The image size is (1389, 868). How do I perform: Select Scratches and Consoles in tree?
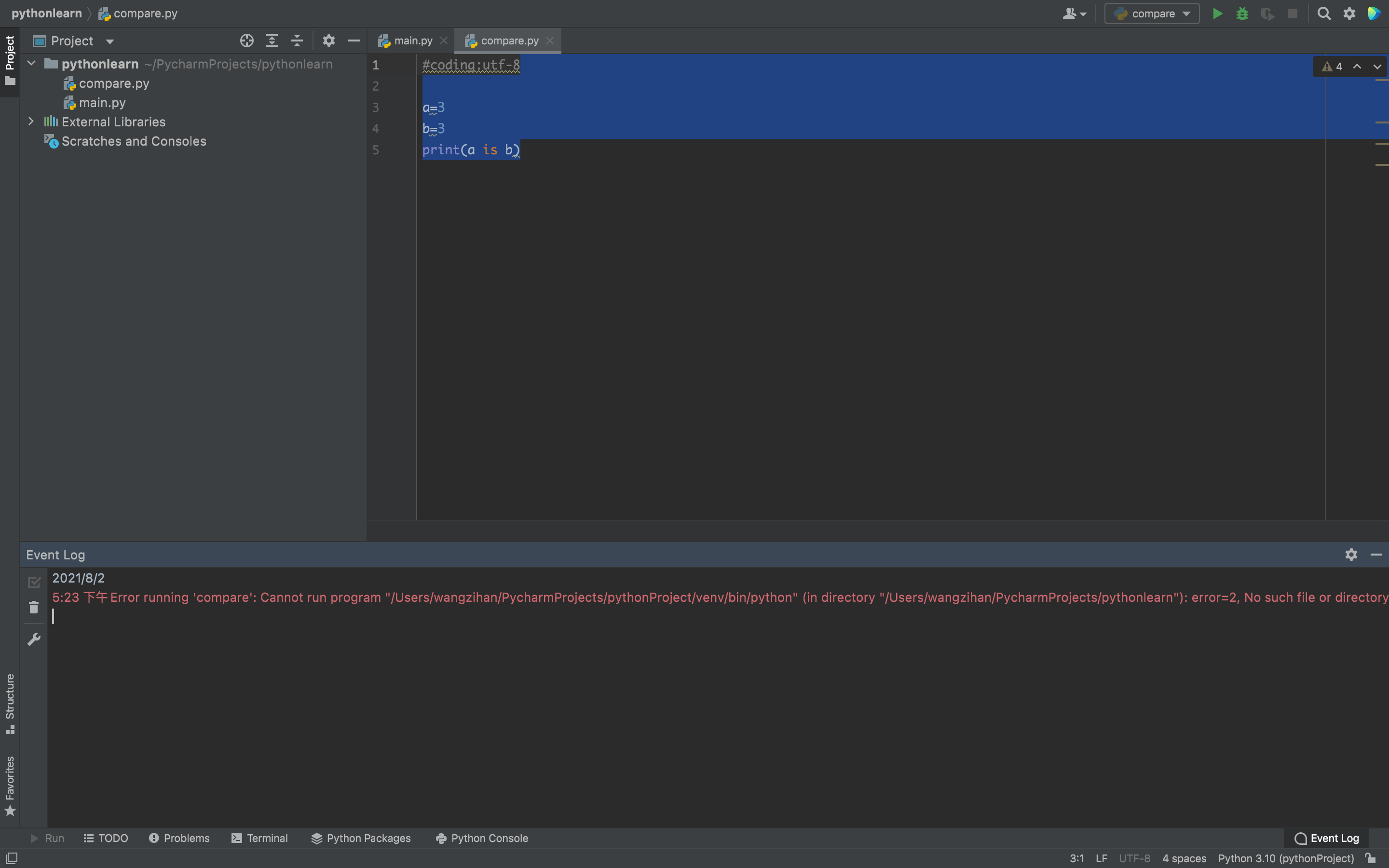click(x=125, y=141)
